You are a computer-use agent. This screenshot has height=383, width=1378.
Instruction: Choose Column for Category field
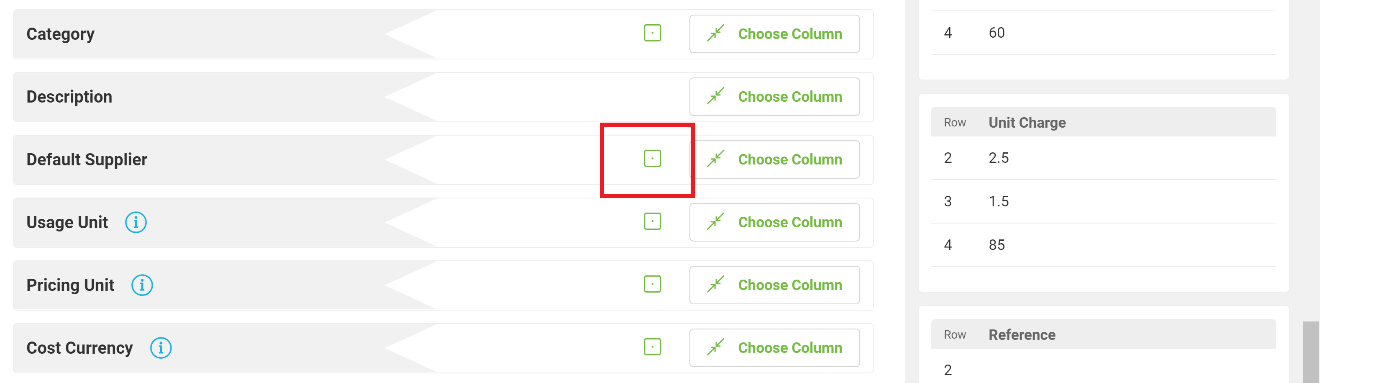[x=774, y=34]
